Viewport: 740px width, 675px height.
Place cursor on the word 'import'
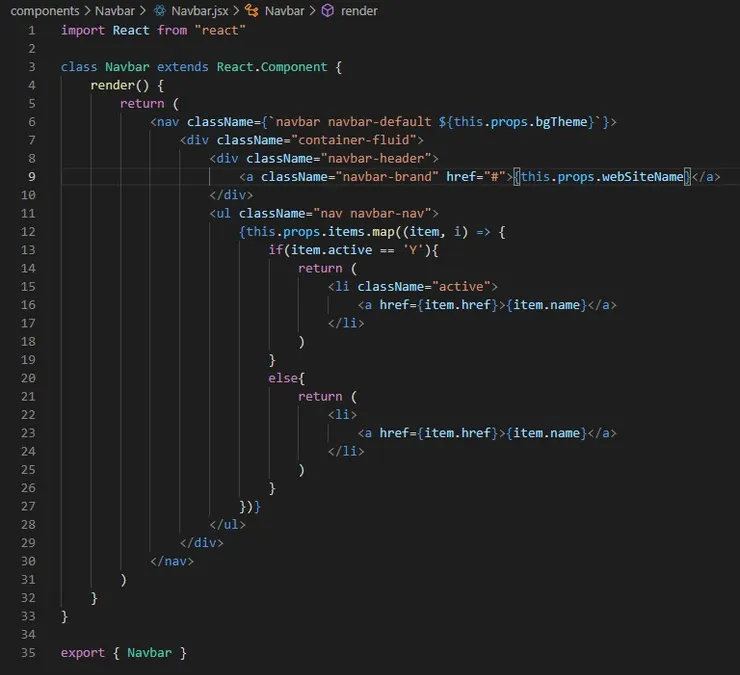(x=83, y=31)
